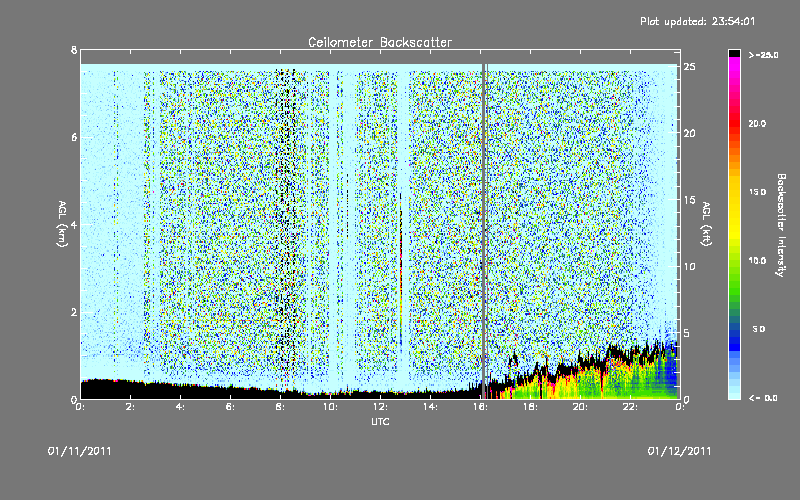Click the green band of the colorbar near 10.0
This screenshot has height=500, width=800.
point(734,261)
